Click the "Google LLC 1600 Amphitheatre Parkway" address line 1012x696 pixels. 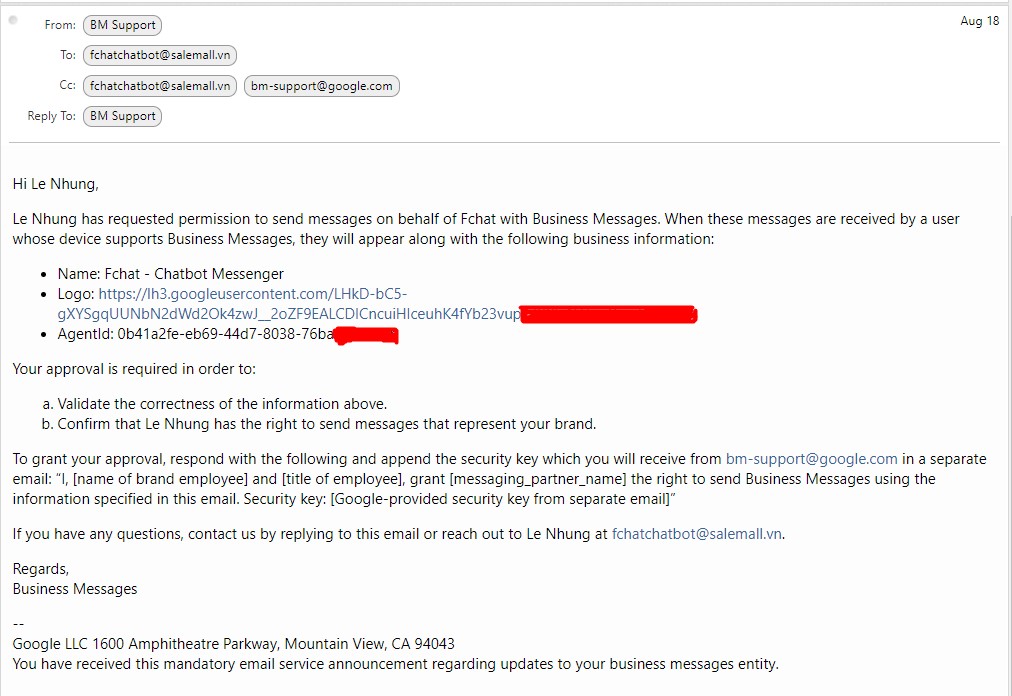(234, 644)
